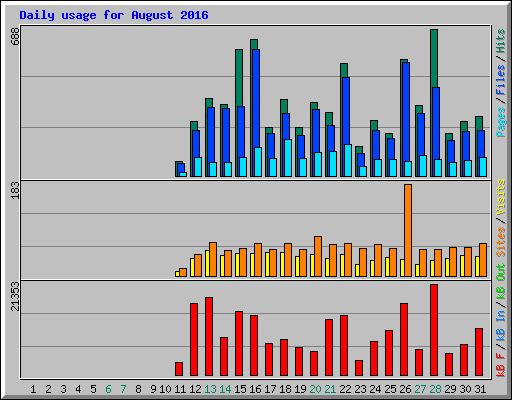Click the red kB bar for day 13
The height and width of the screenshot is (400, 512).
pyautogui.click(x=209, y=337)
